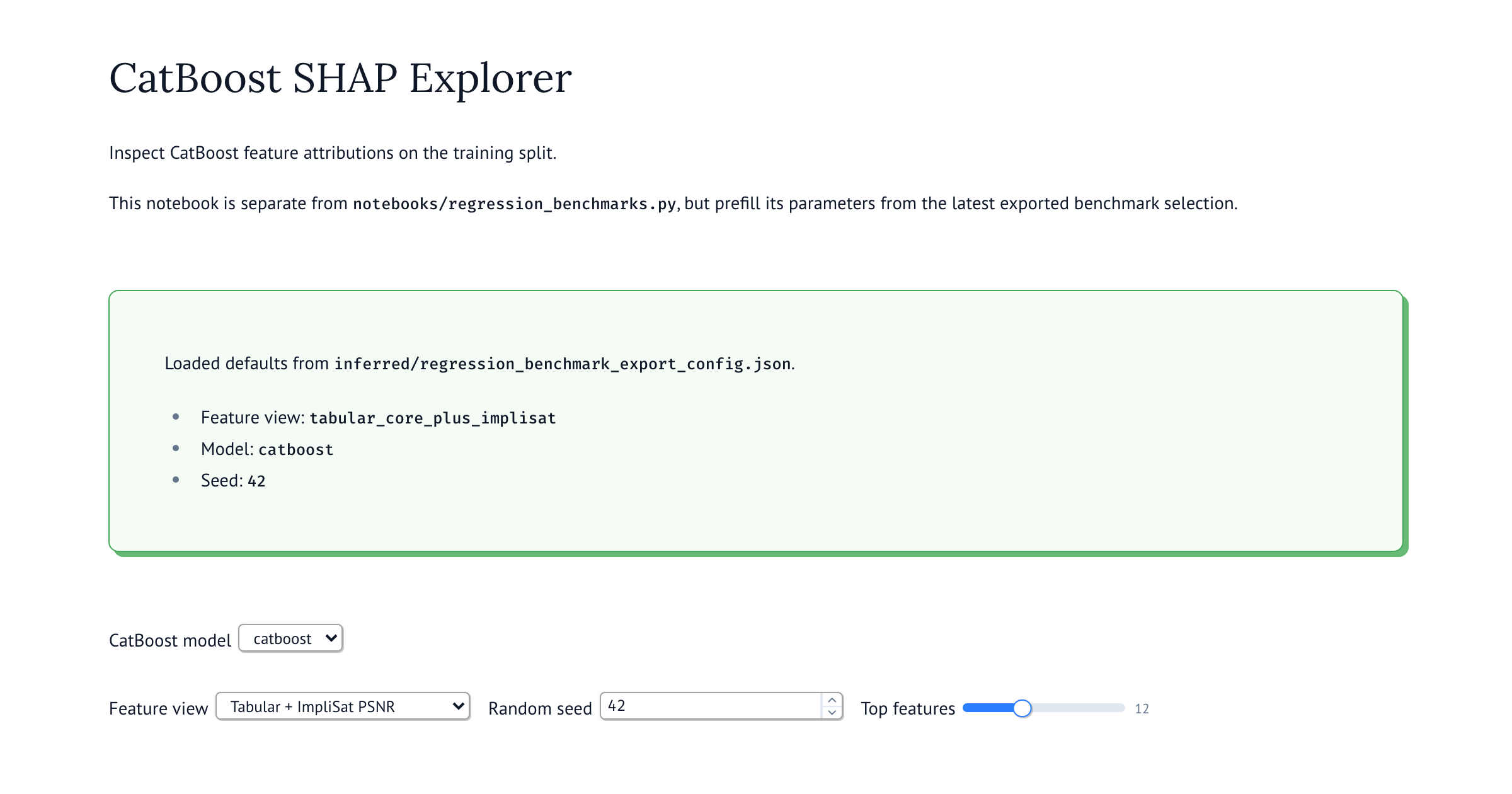The height and width of the screenshot is (794, 1512).
Task: Open the CatBoost model dropdown
Action: coord(290,638)
